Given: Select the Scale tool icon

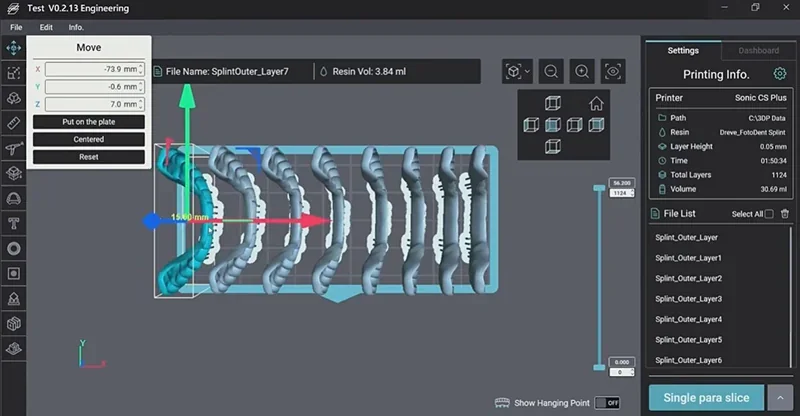Looking at the screenshot, I should [x=13, y=73].
